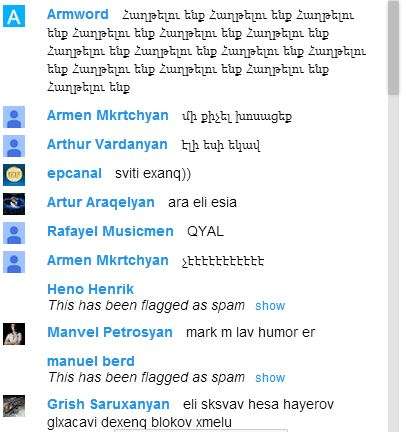Open Arthur Vardanyan's username link

tap(107, 144)
